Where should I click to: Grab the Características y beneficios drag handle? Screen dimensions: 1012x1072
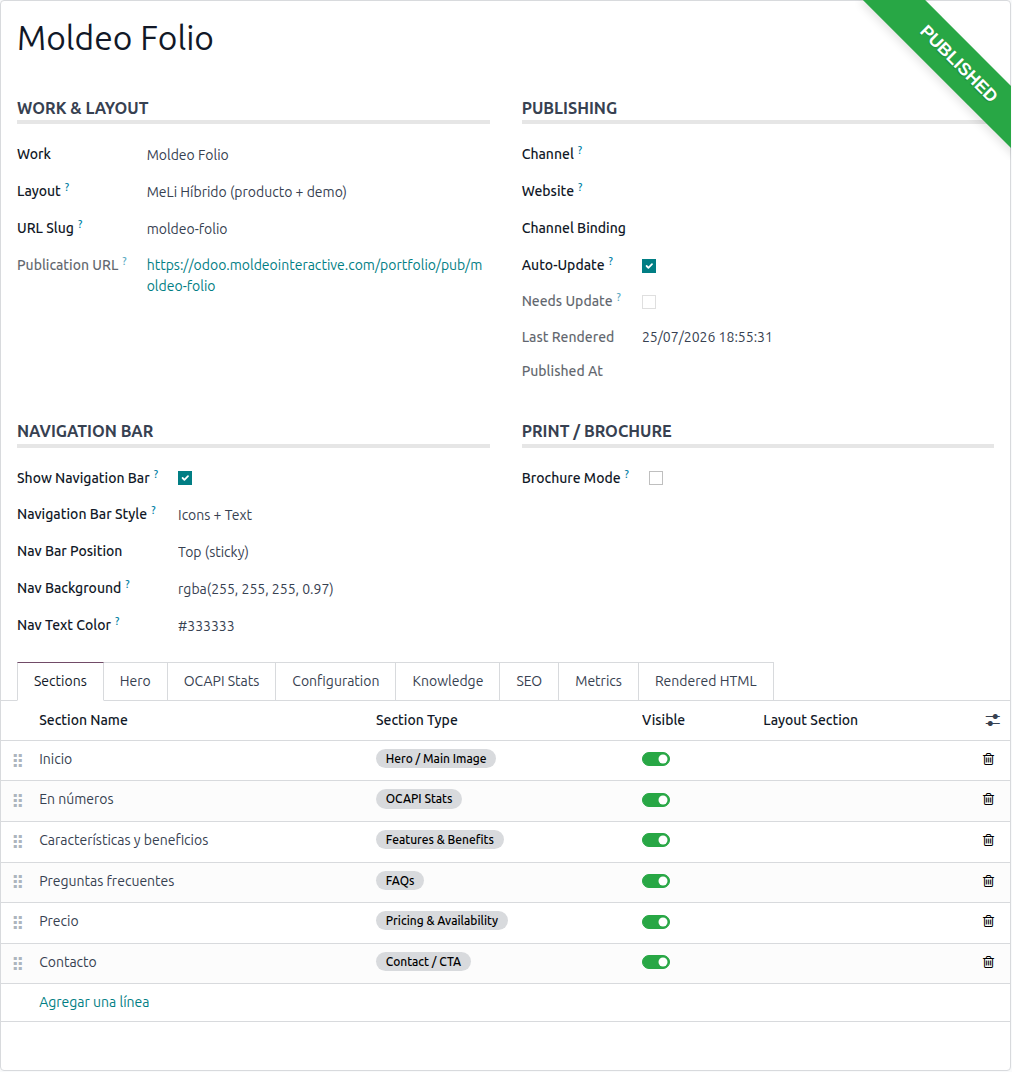click(x=18, y=841)
